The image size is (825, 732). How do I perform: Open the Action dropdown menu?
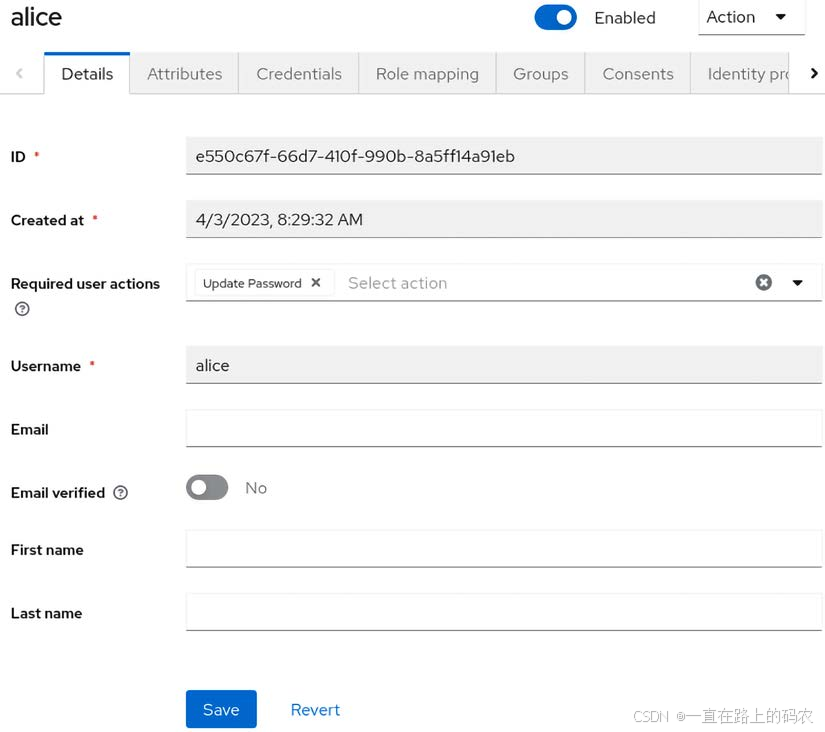pos(751,17)
